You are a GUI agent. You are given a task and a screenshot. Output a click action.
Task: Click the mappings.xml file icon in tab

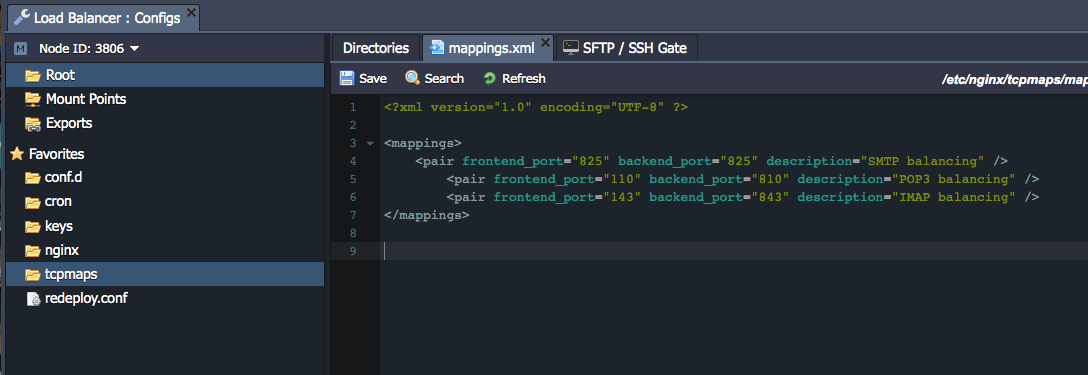437,48
